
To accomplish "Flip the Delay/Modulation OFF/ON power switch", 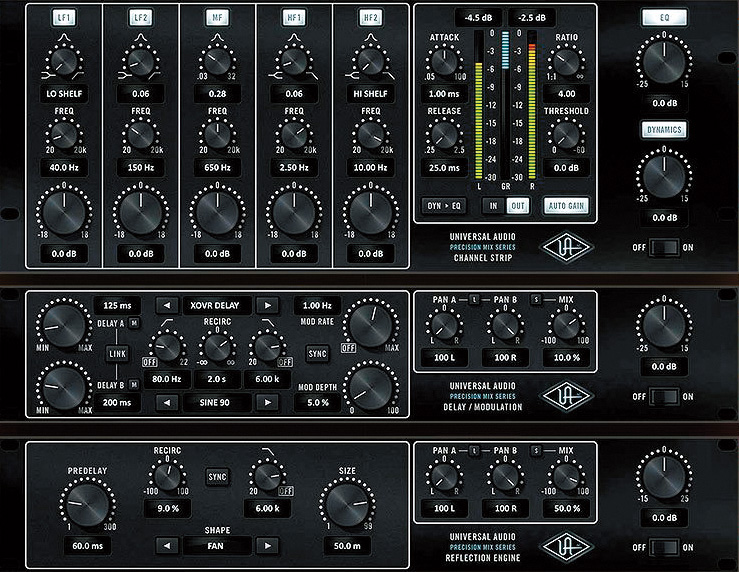I will click(x=664, y=397).
